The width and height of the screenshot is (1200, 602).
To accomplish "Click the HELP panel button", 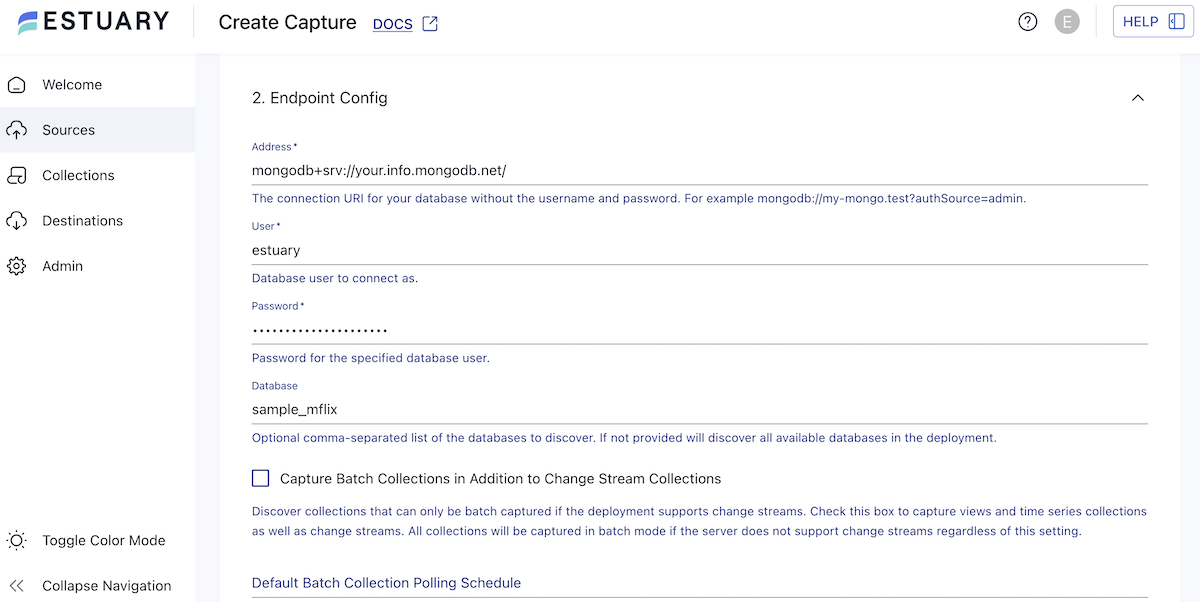I will point(1154,22).
